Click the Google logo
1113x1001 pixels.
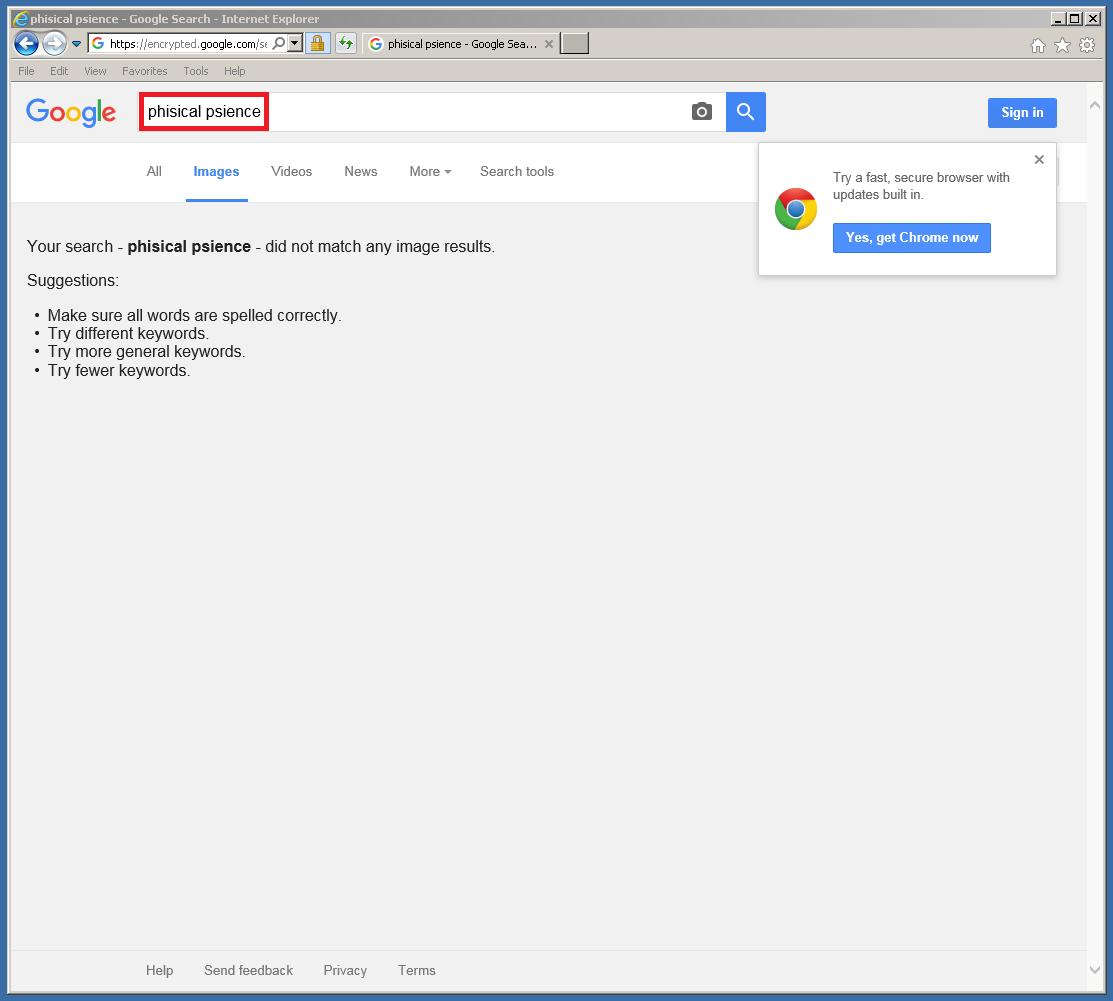[x=71, y=112]
